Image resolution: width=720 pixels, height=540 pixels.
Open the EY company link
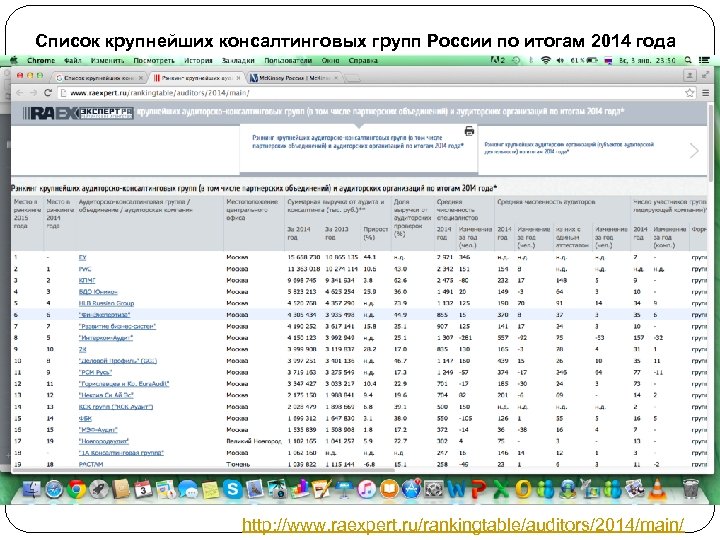click(83, 258)
